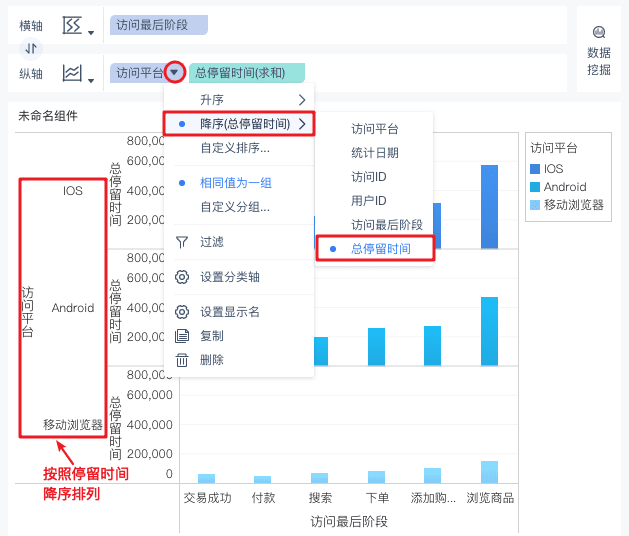The height and width of the screenshot is (536, 629).
Task: Click the vertical axis line chart icon
Action: tap(72, 73)
